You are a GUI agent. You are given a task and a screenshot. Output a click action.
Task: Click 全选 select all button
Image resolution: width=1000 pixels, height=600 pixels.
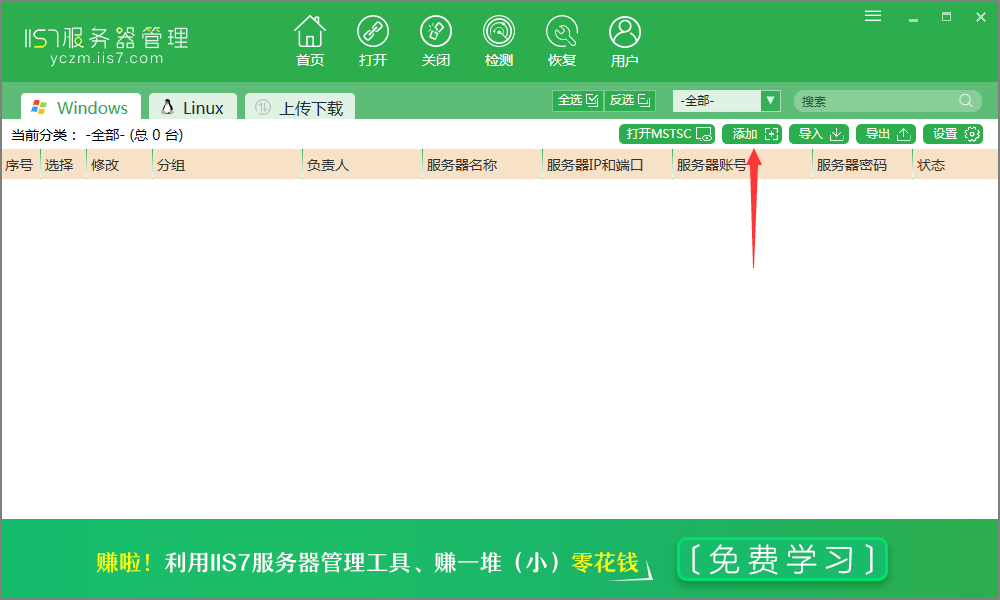578,100
